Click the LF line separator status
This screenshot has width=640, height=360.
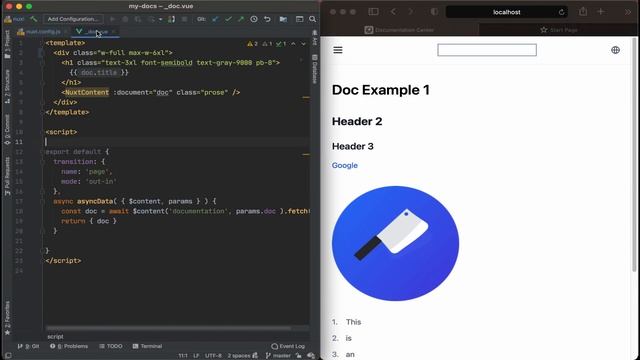point(196,356)
